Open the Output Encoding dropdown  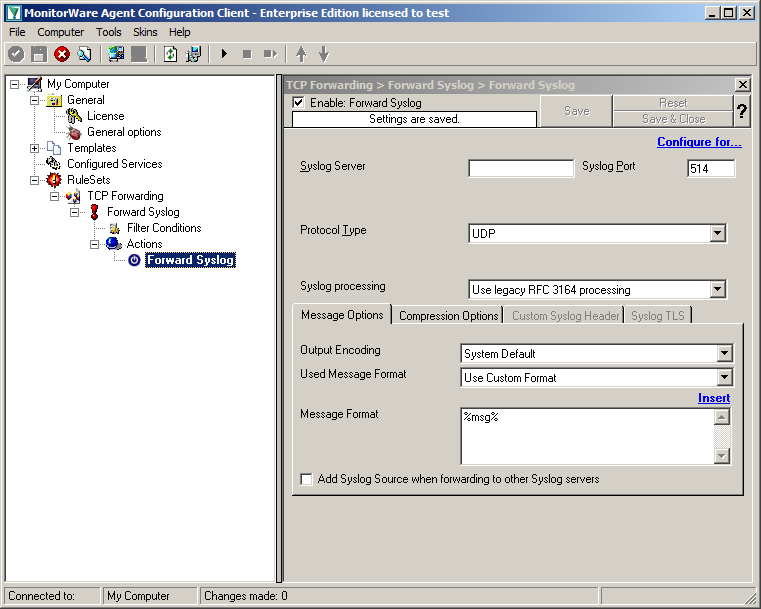(724, 353)
